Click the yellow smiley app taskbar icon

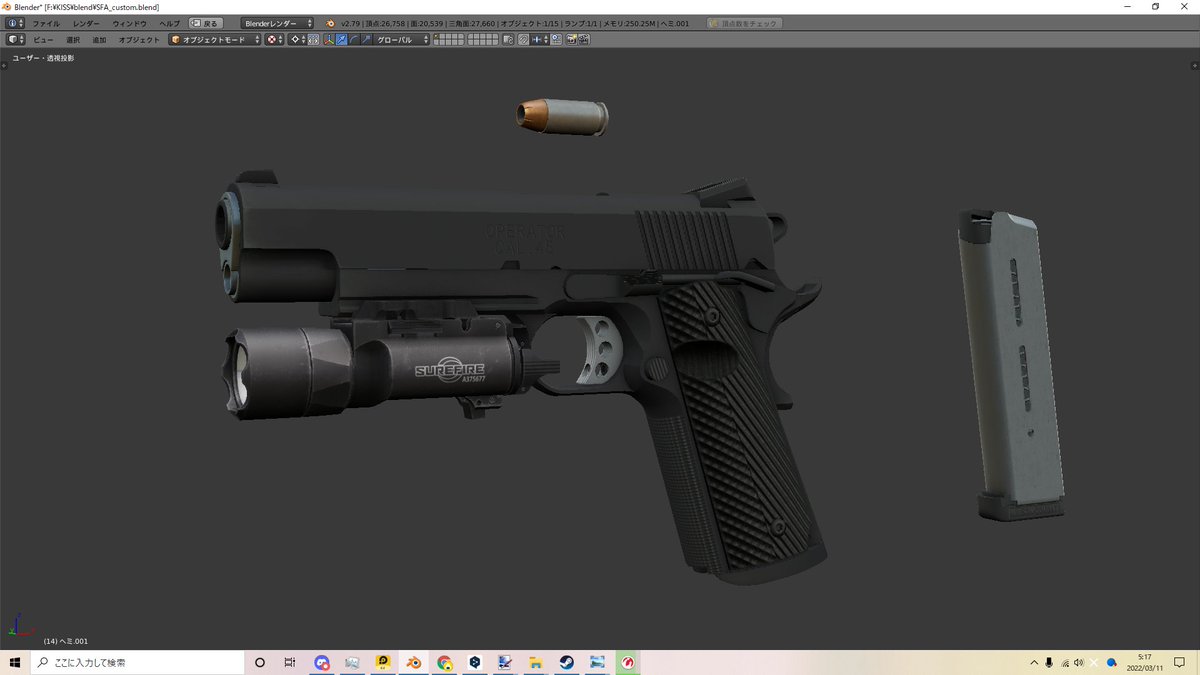click(383, 662)
